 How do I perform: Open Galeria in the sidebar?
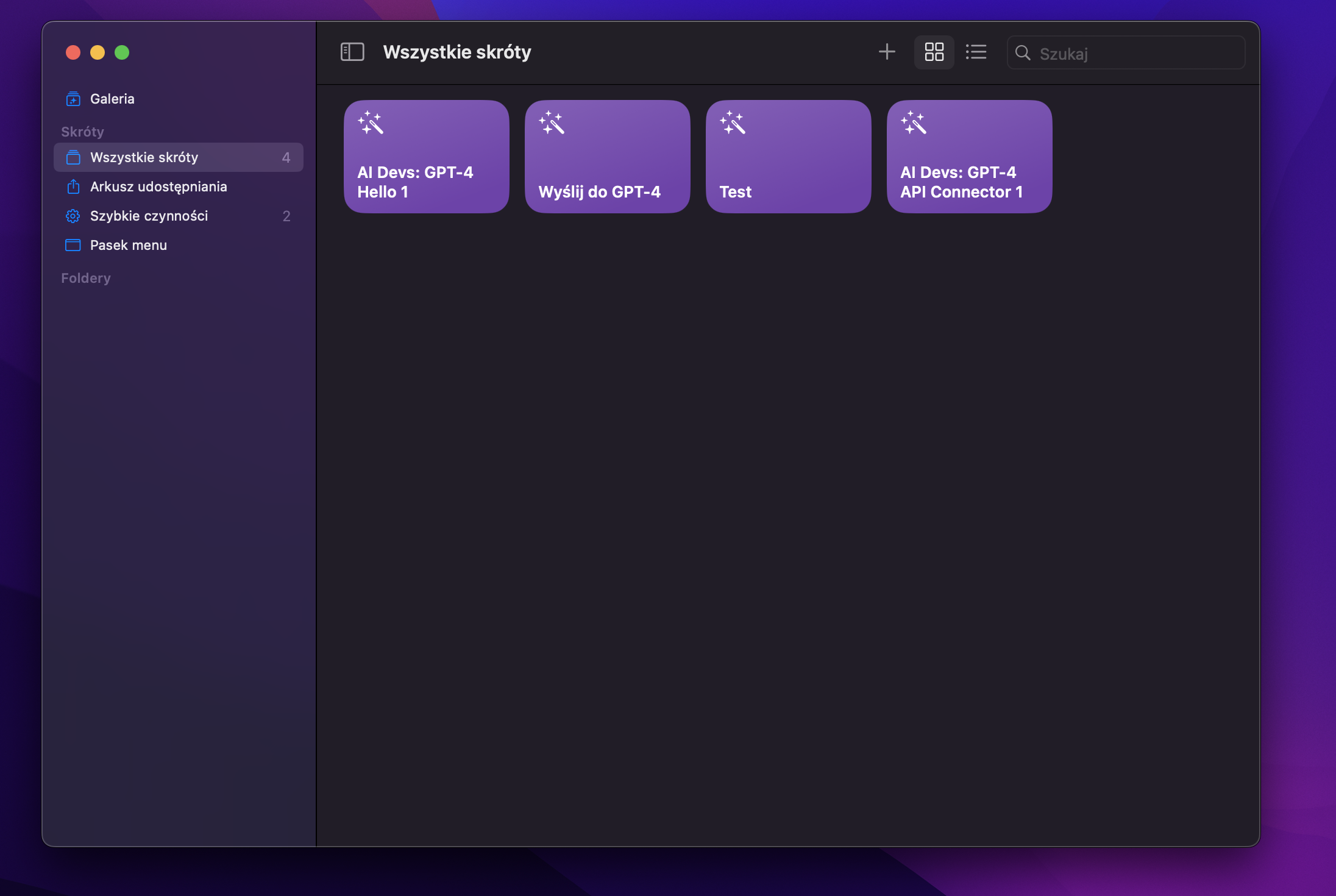click(178, 99)
